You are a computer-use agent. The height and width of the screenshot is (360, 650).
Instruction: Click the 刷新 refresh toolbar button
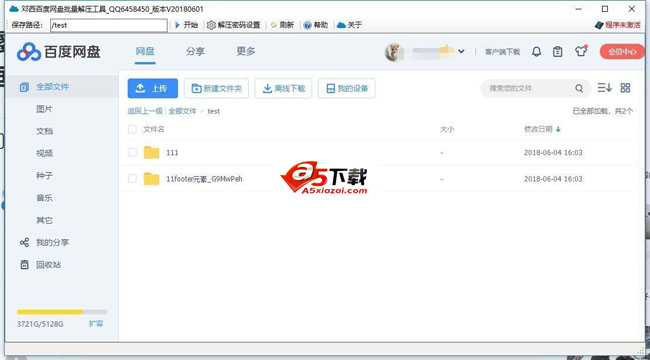282,25
